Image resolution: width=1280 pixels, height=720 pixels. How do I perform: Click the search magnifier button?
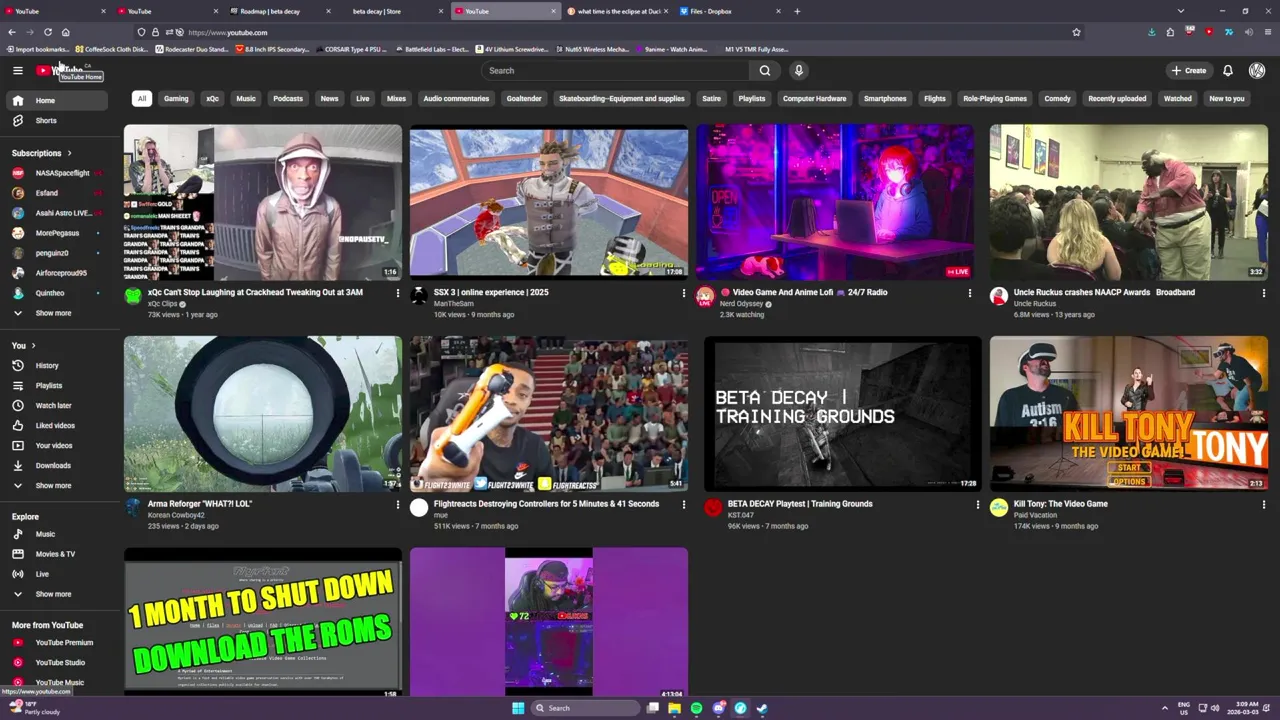pyautogui.click(x=765, y=70)
